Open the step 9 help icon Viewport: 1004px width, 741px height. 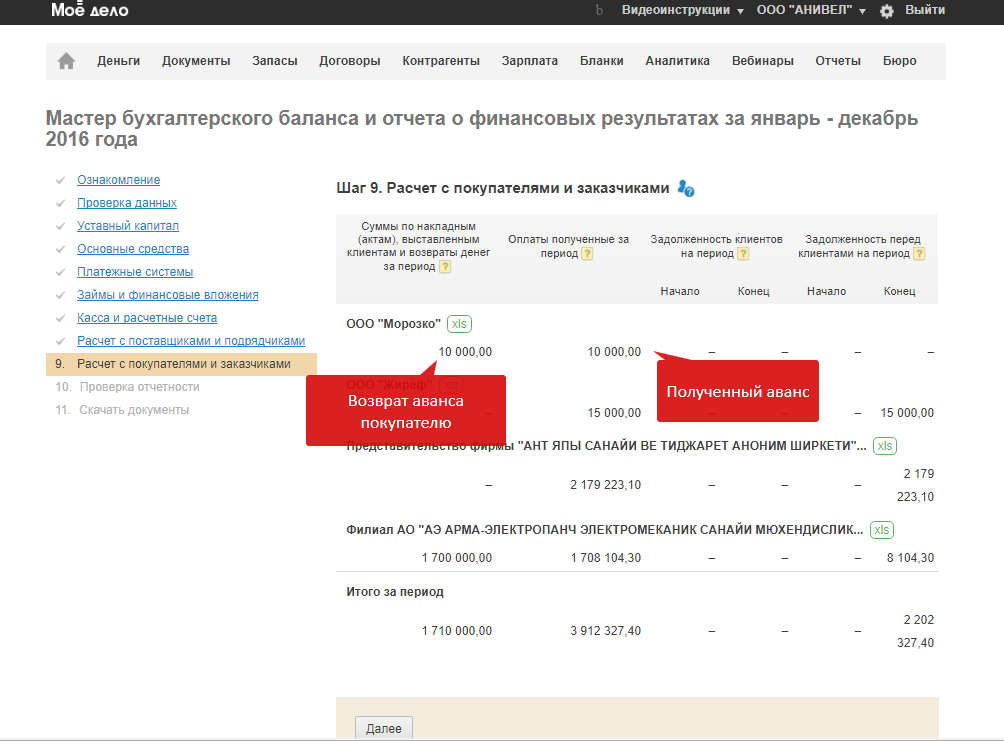tap(686, 188)
